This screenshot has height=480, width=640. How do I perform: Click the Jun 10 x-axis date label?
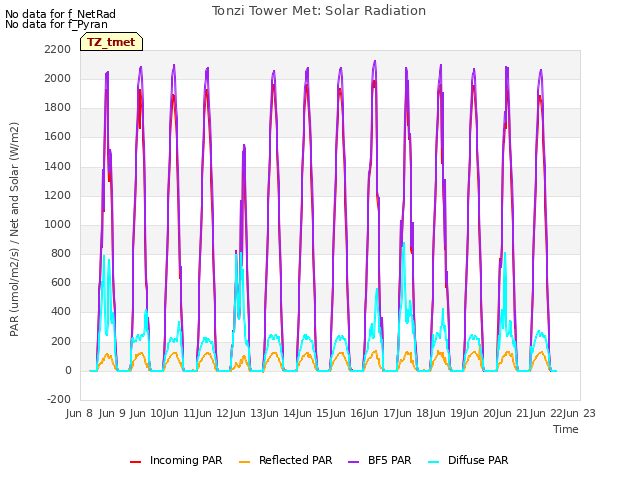pos(146,413)
